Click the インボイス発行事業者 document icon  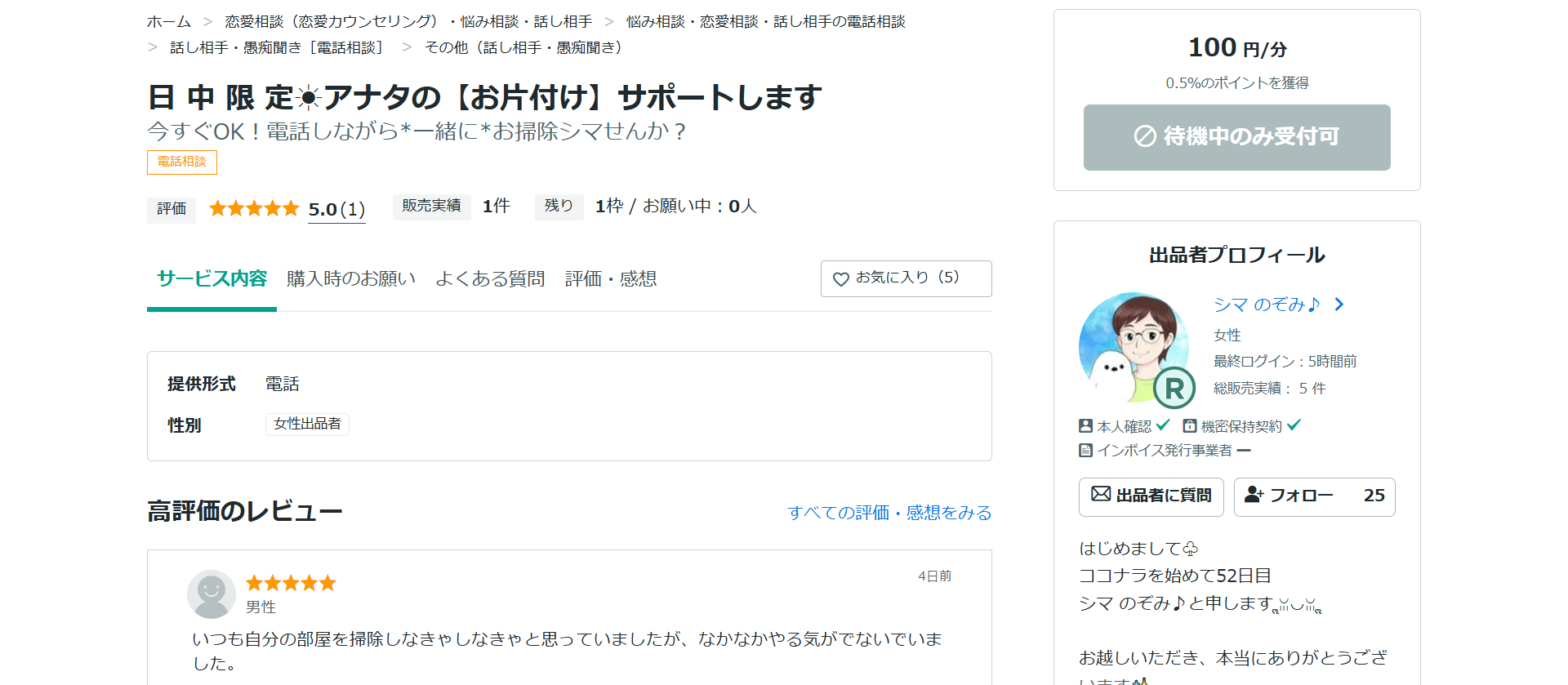point(1085,450)
